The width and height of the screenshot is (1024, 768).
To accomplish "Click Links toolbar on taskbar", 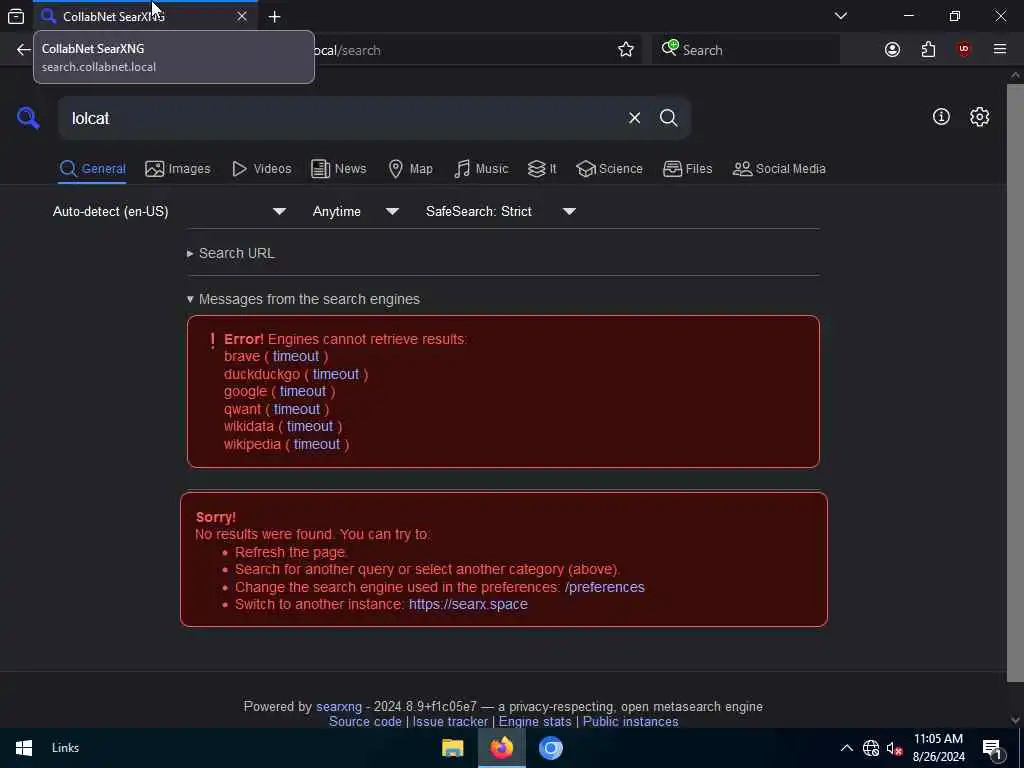I will (65, 748).
